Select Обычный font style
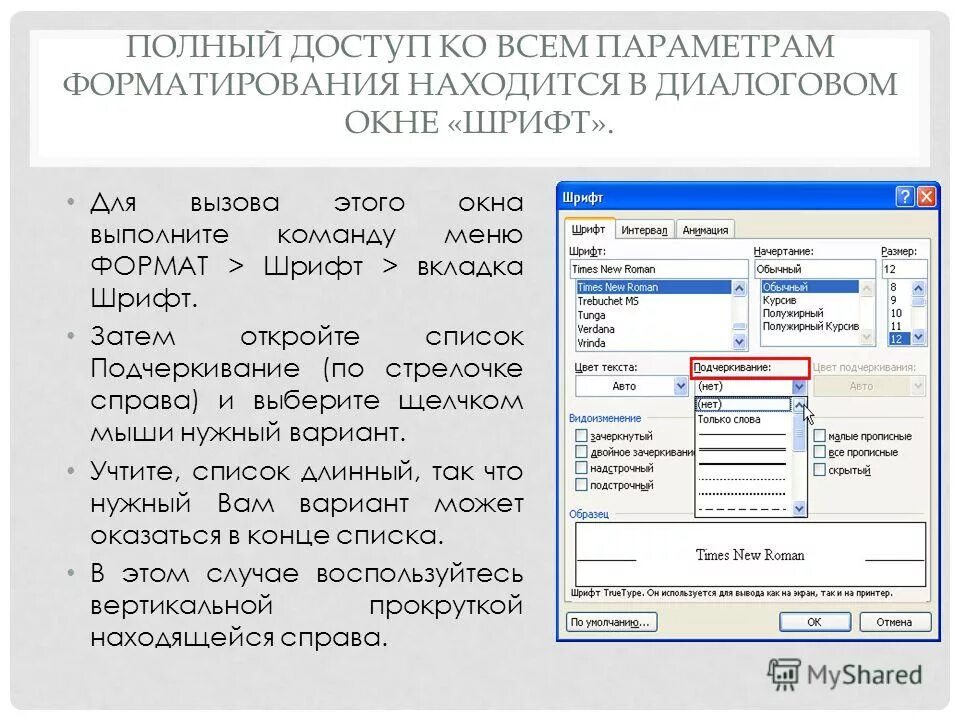 [809, 287]
